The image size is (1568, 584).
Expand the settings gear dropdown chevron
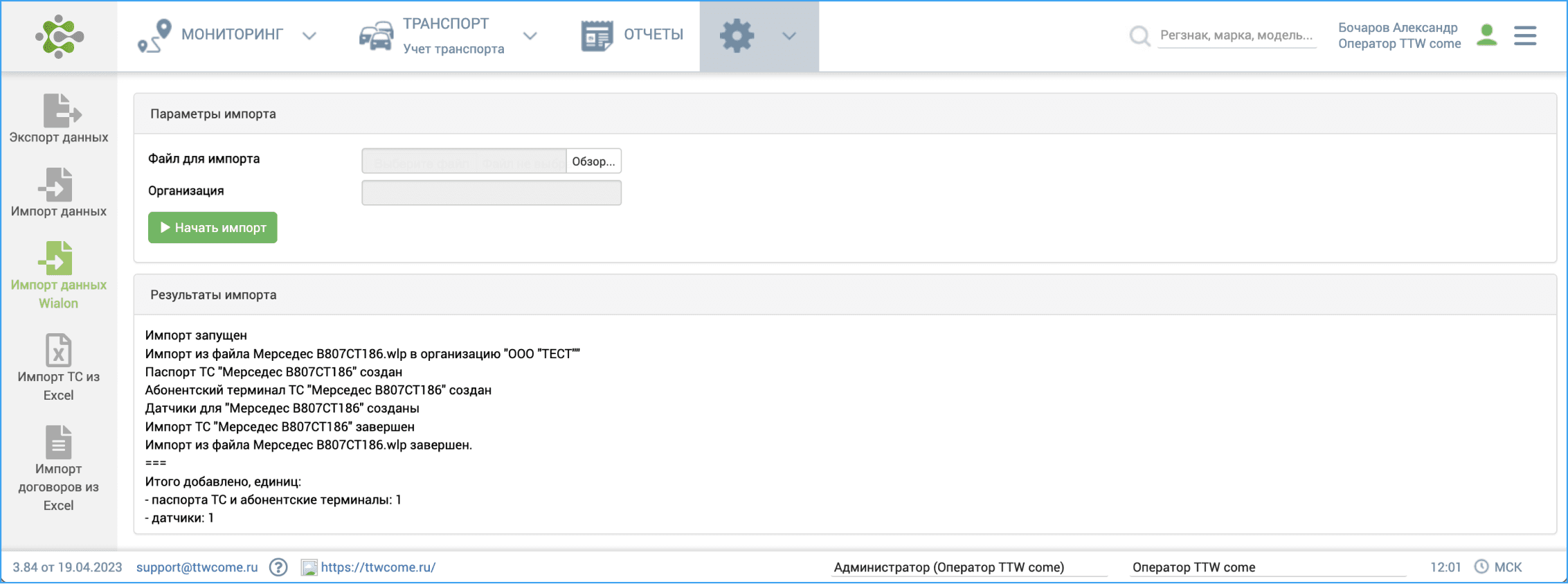pyautogui.click(x=789, y=35)
